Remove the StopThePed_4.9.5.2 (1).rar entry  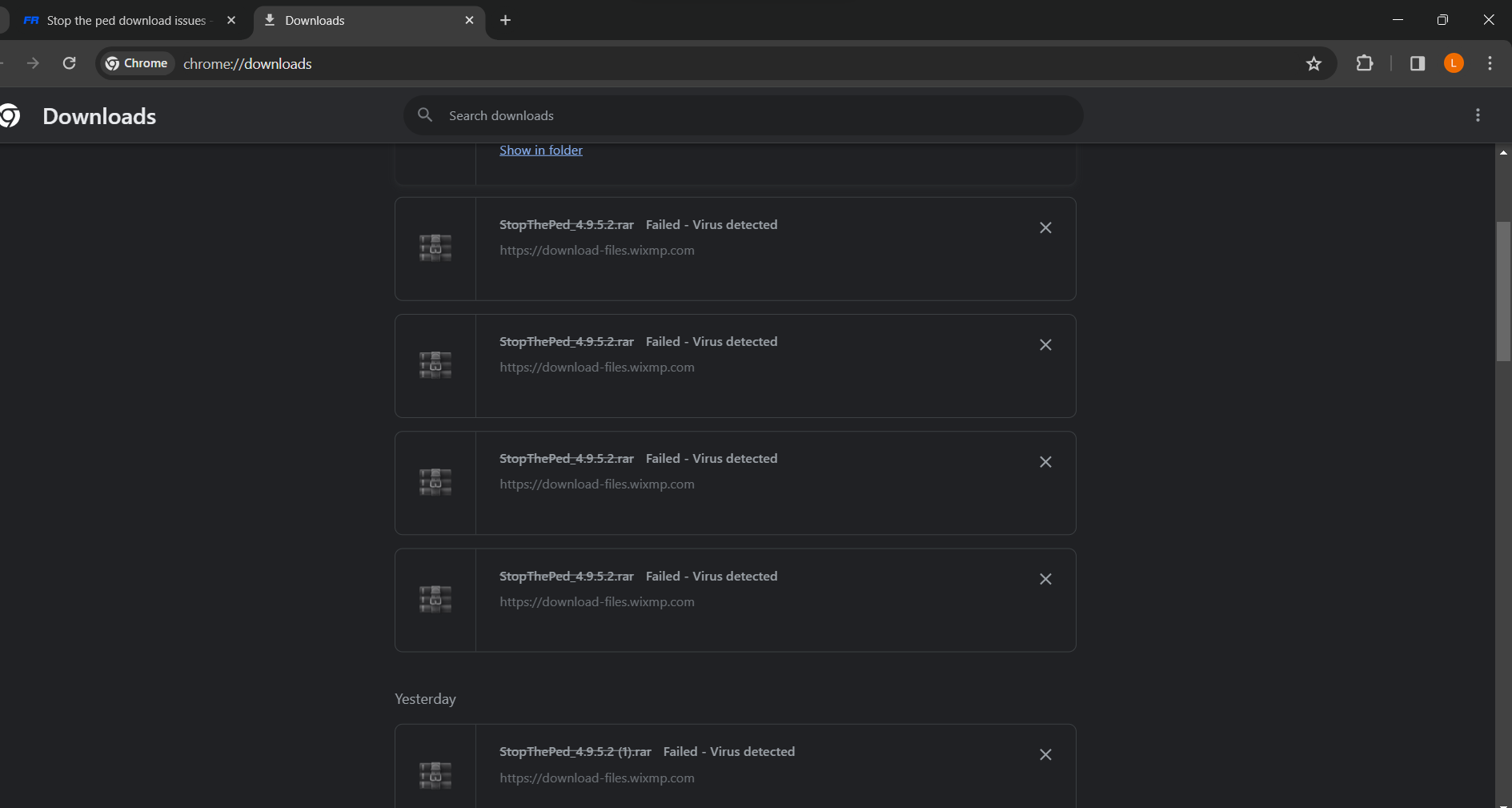[x=1045, y=754]
